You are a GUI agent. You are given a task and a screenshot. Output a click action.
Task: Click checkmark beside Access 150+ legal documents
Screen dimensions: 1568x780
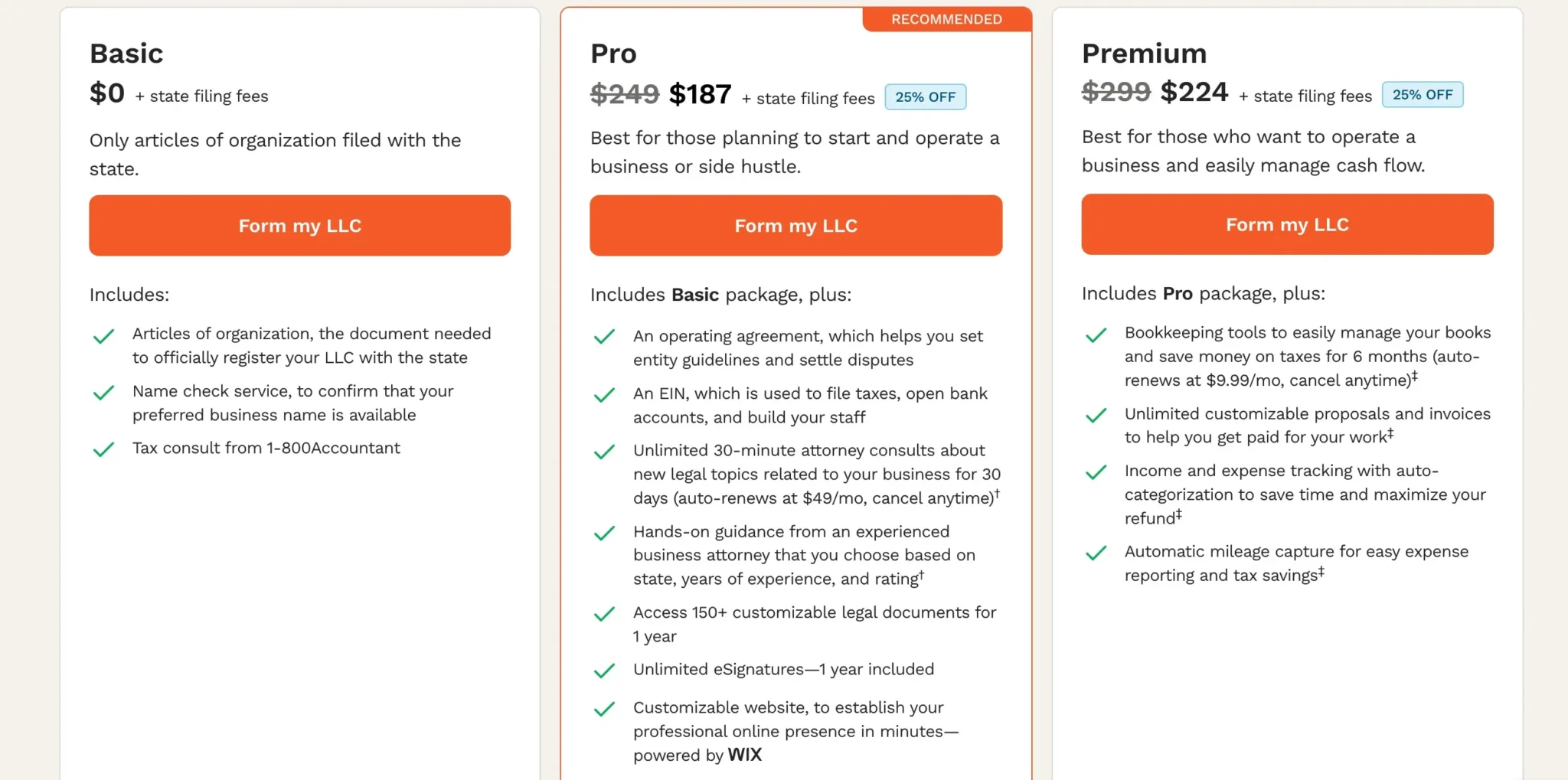coord(604,614)
